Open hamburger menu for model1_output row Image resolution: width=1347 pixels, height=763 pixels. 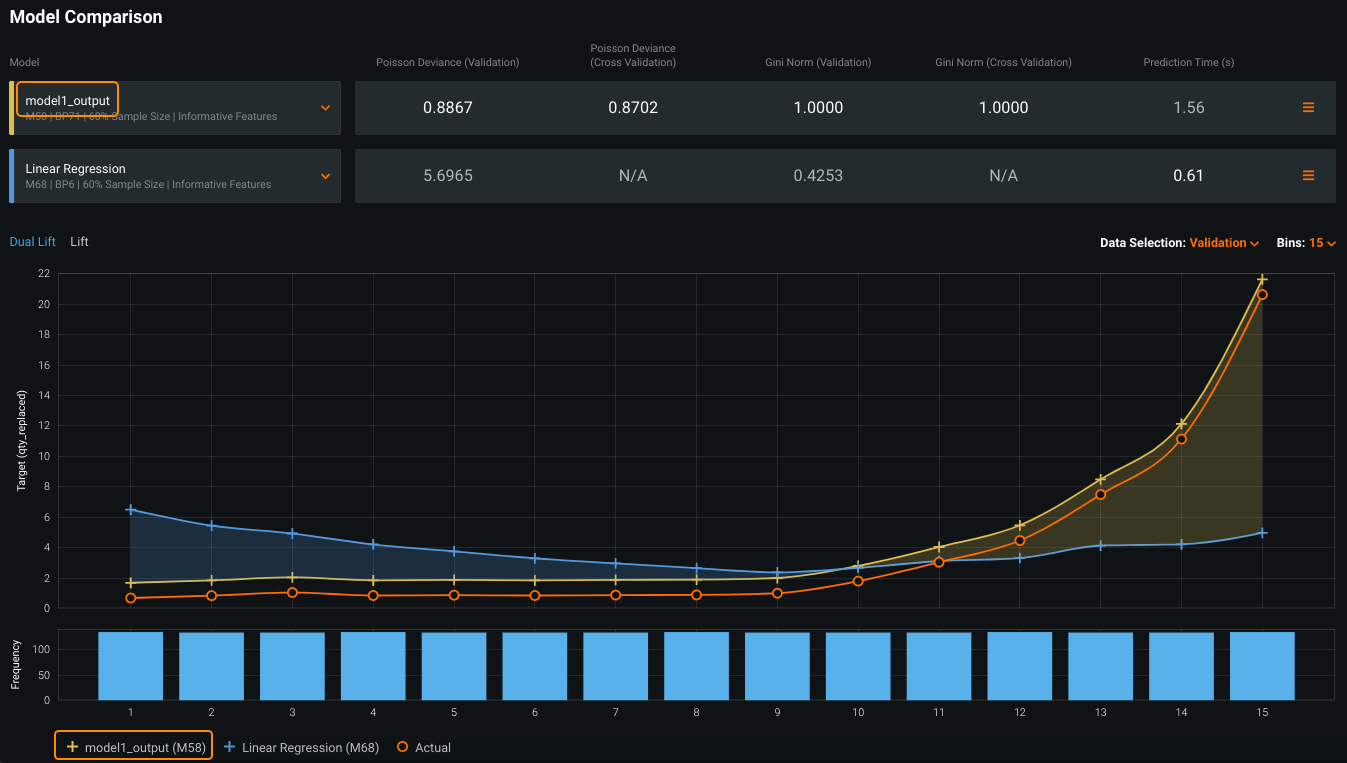(1308, 108)
